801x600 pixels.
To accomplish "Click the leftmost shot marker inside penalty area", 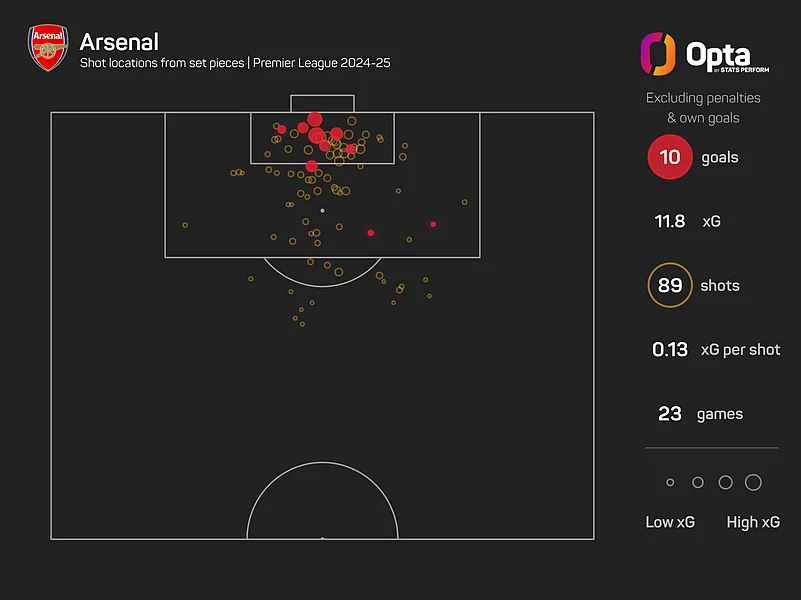I will click(x=185, y=225).
